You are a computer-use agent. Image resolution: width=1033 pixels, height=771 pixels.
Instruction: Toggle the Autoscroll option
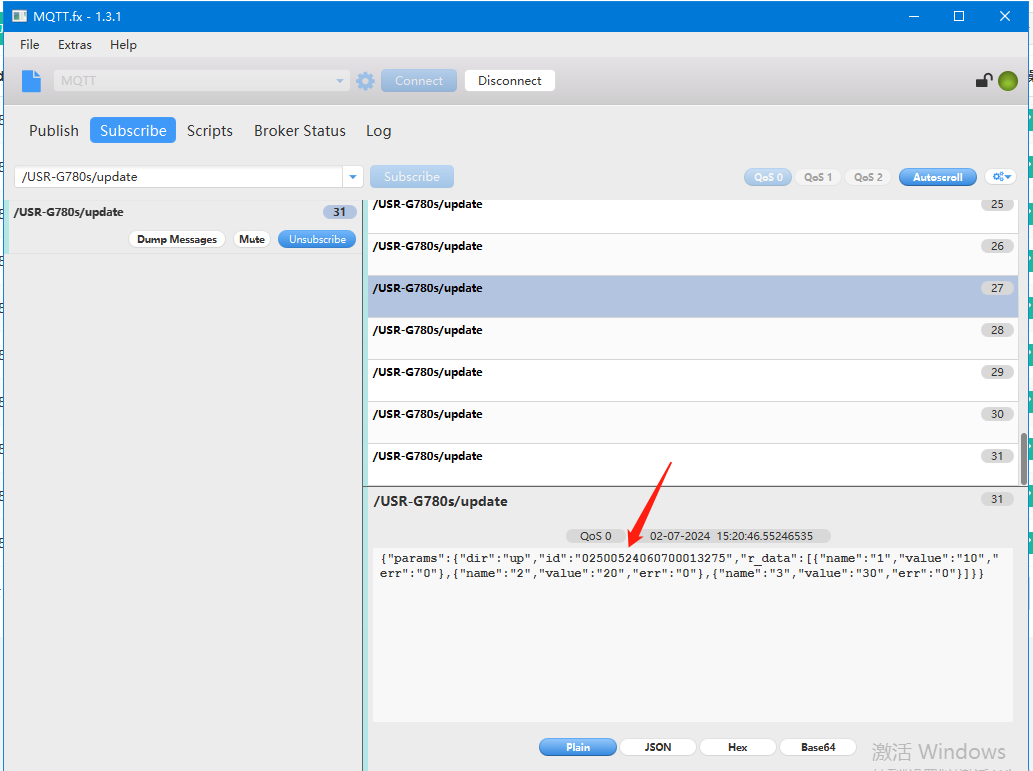coord(937,177)
